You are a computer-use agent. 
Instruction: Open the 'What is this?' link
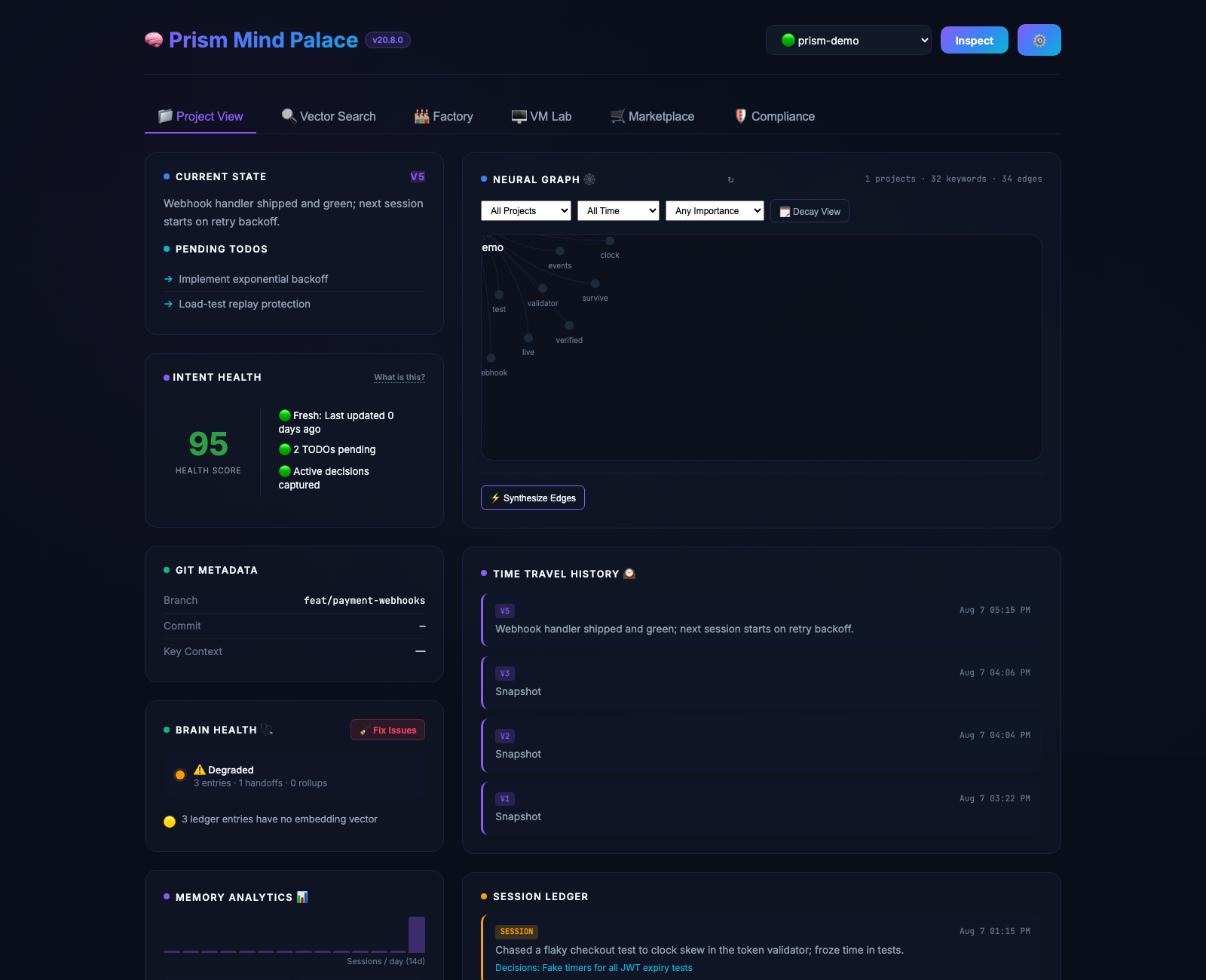tap(399, 377)
